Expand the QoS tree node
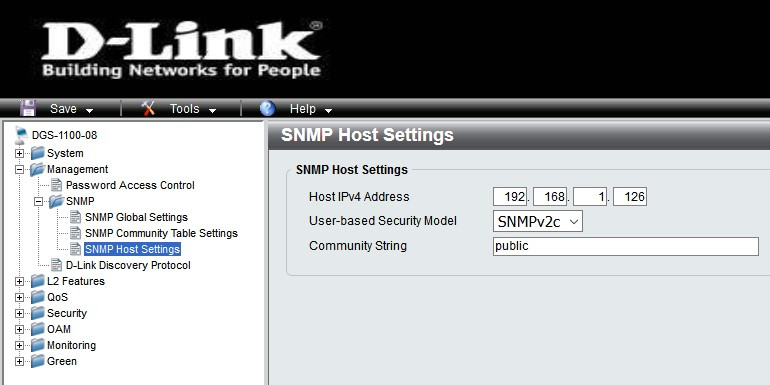770x385 pixels. pyautogui.click(x=19, y=297)
